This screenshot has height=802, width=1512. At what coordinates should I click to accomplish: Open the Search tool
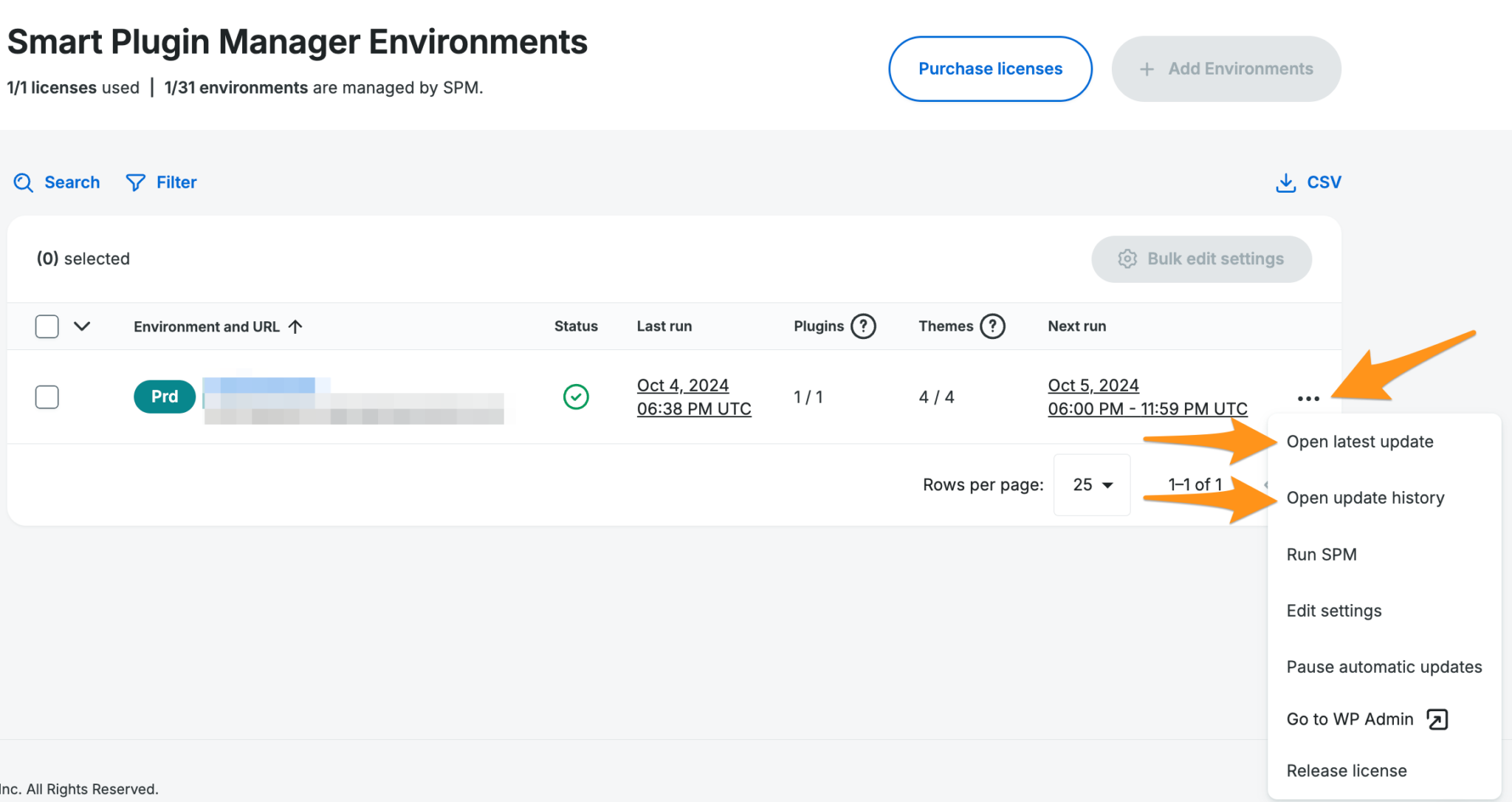(57, 182)
